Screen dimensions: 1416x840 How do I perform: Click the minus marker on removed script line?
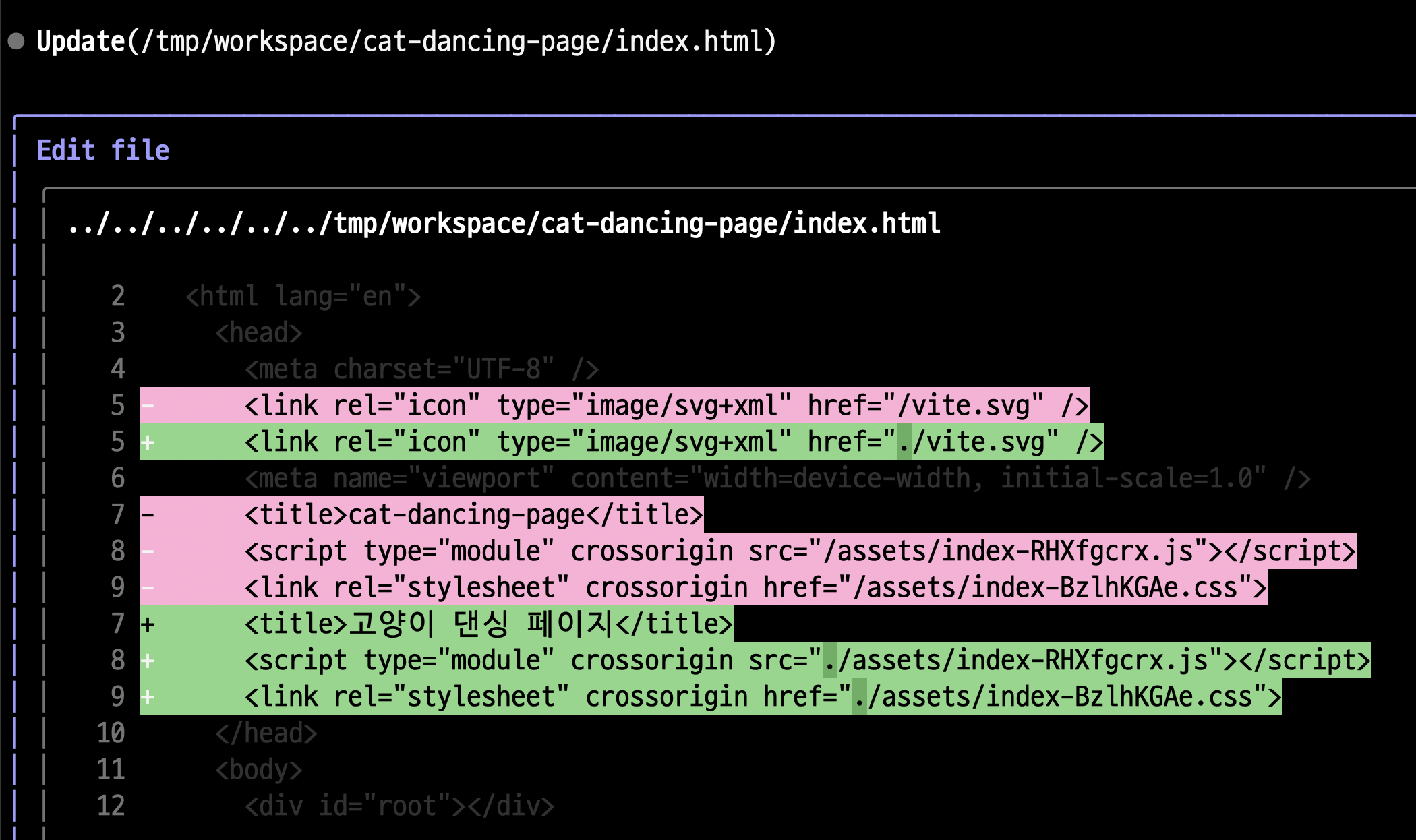click(148, 551)
